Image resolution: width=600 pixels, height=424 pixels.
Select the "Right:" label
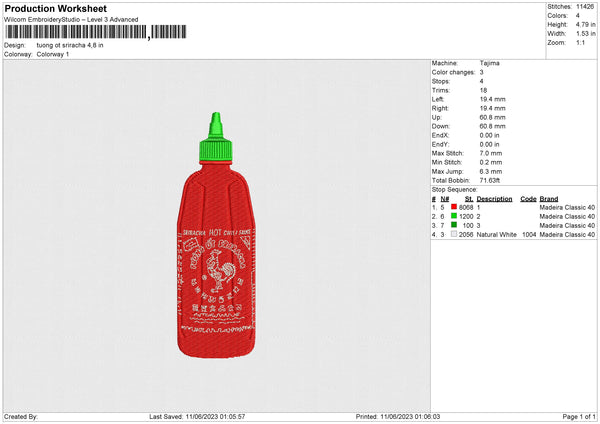(x=440, y=108)
